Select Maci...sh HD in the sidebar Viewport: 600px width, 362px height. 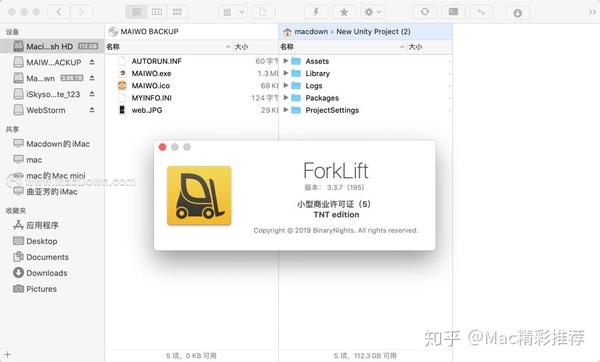52,46
